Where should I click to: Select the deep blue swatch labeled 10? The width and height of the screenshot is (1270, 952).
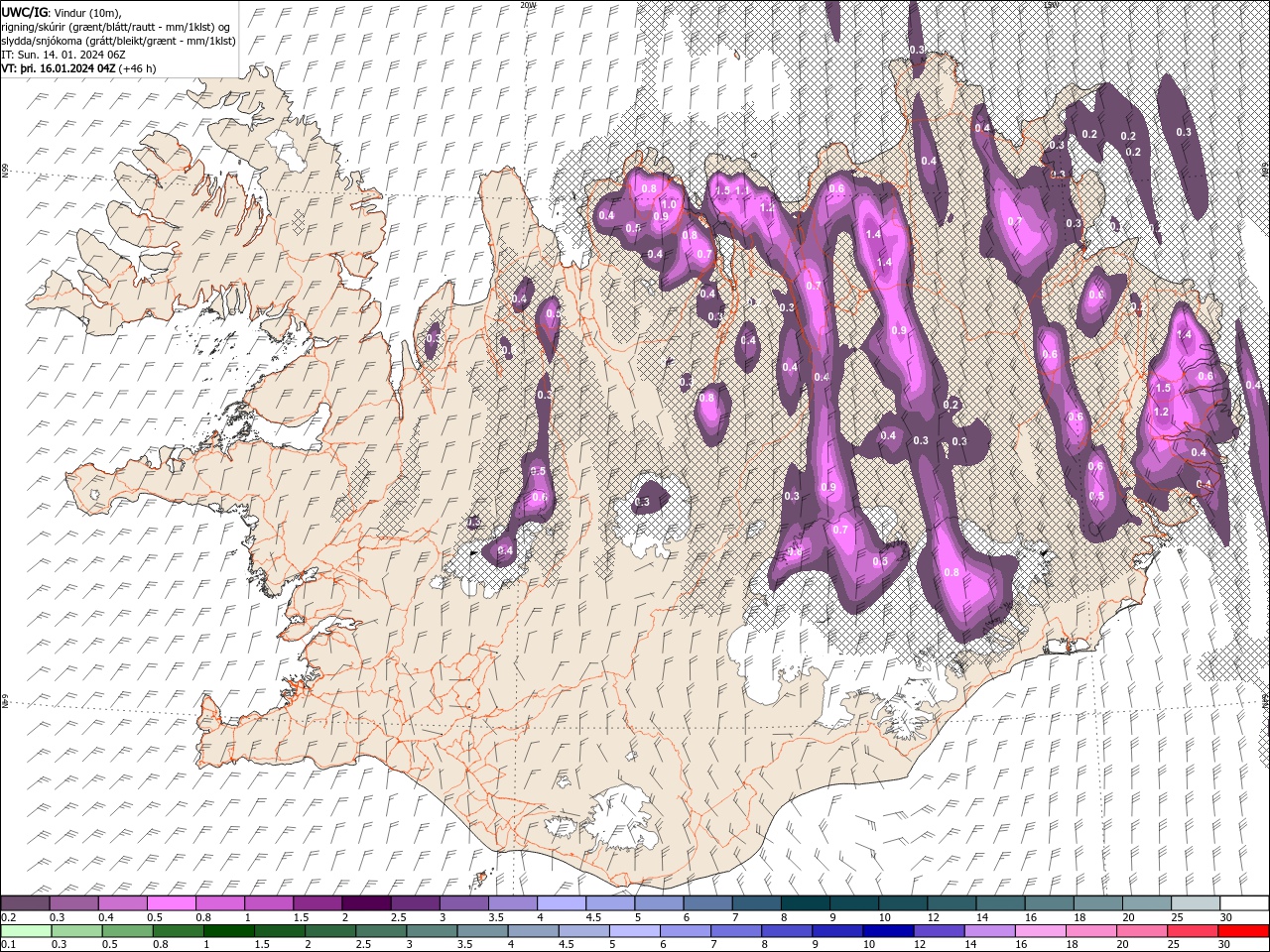pos(889,931)
